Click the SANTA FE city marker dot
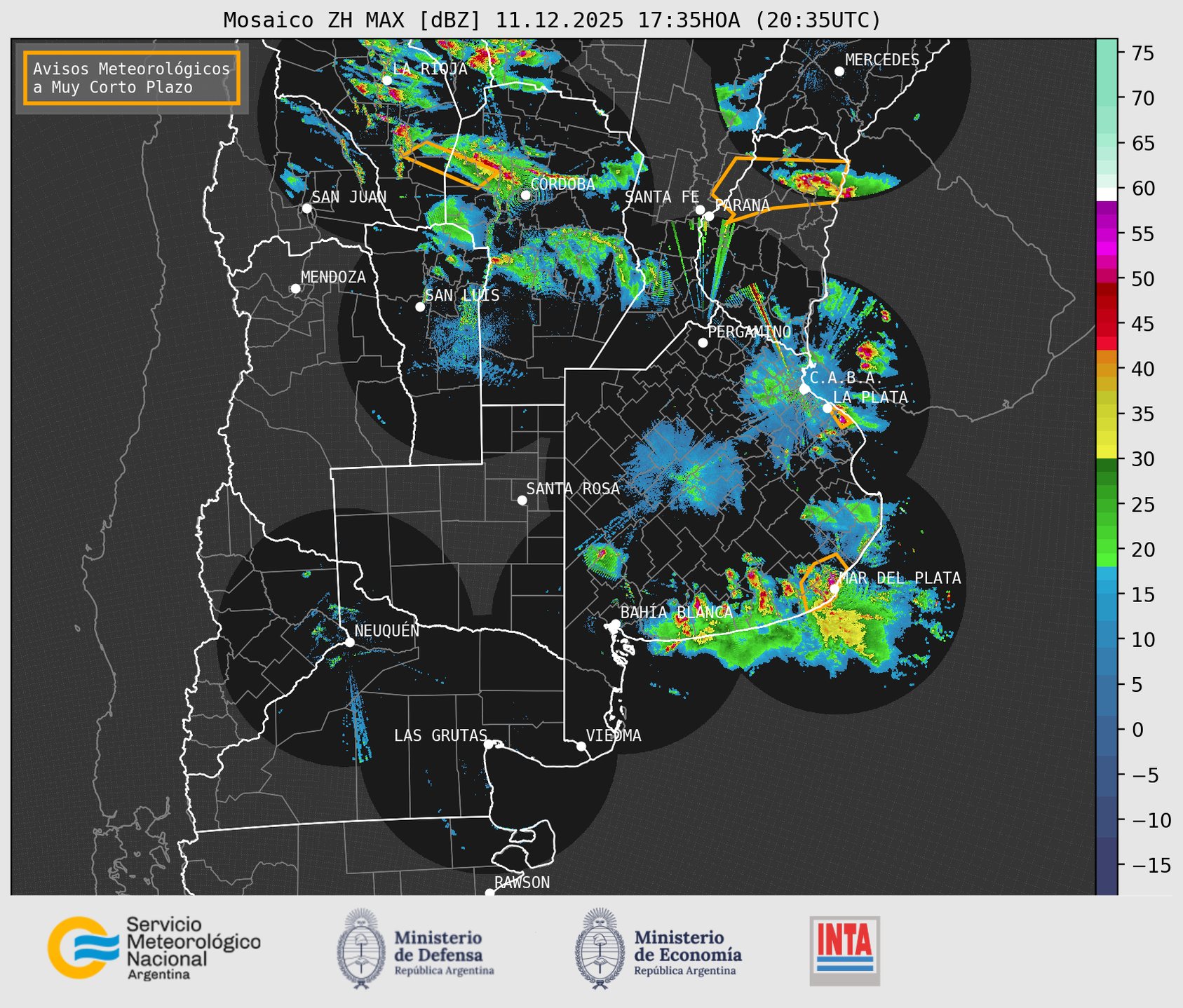The width and height of the screenshot is (1183, 1008). click(x=700, y=210)
